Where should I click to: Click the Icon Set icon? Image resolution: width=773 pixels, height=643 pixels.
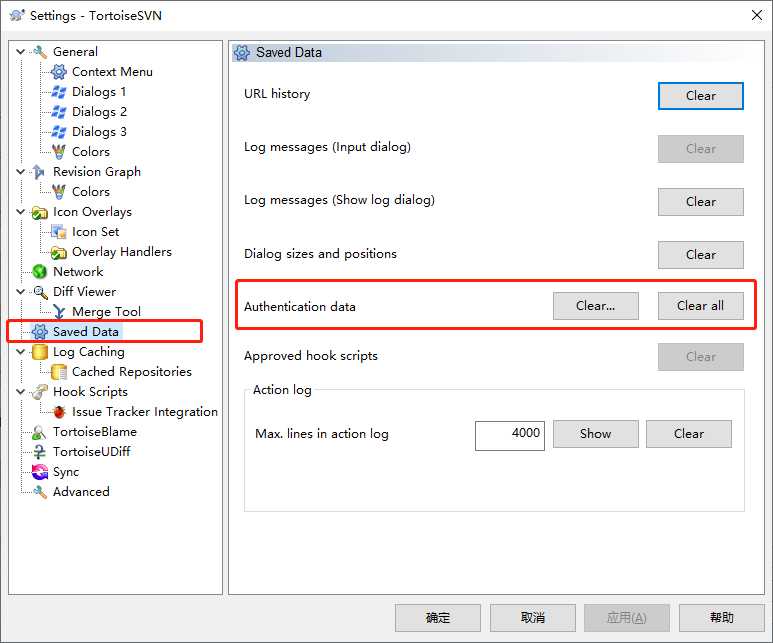click(x=59, y=232)
